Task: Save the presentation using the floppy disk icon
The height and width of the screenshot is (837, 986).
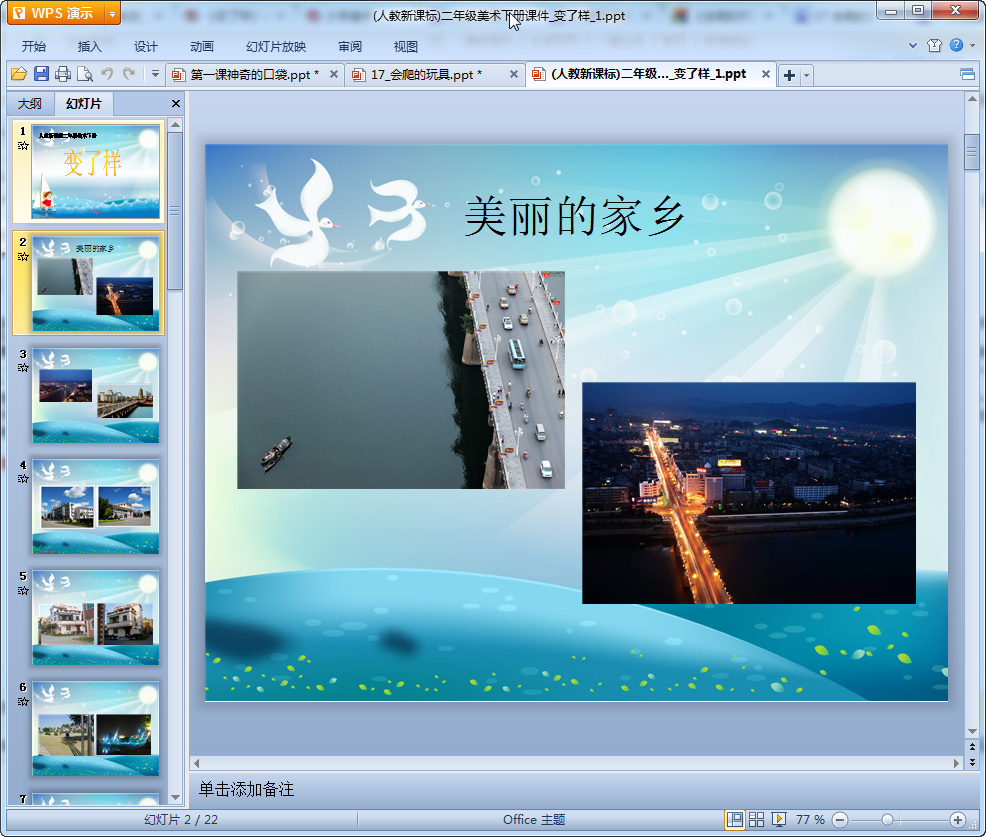Action: (x=41, y=74)
